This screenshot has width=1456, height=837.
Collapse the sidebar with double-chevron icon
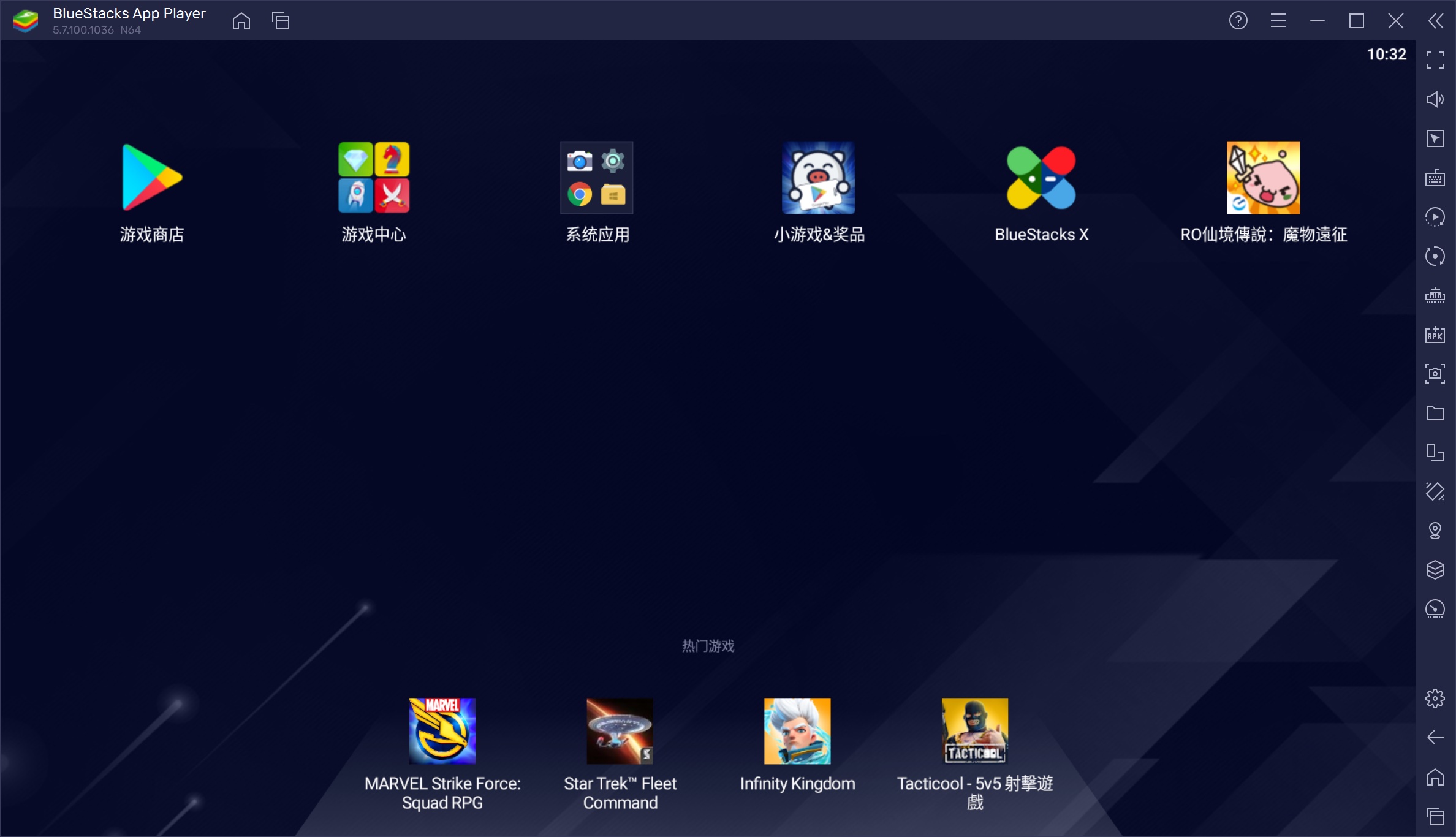coord(1436,21)
